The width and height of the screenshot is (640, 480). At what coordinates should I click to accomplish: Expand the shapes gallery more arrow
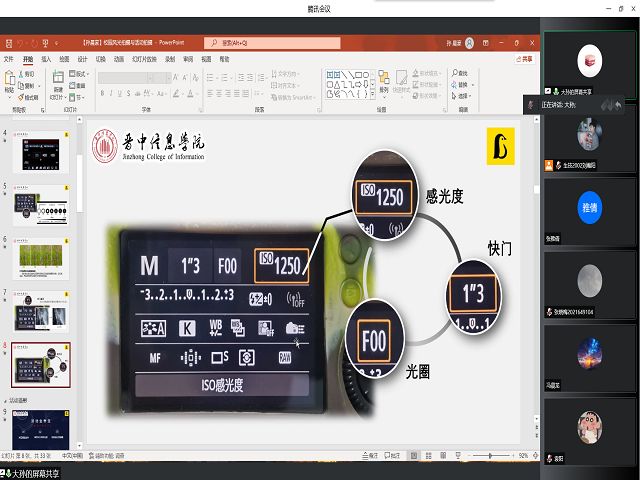pyautogui.click(x=372, y=95)
